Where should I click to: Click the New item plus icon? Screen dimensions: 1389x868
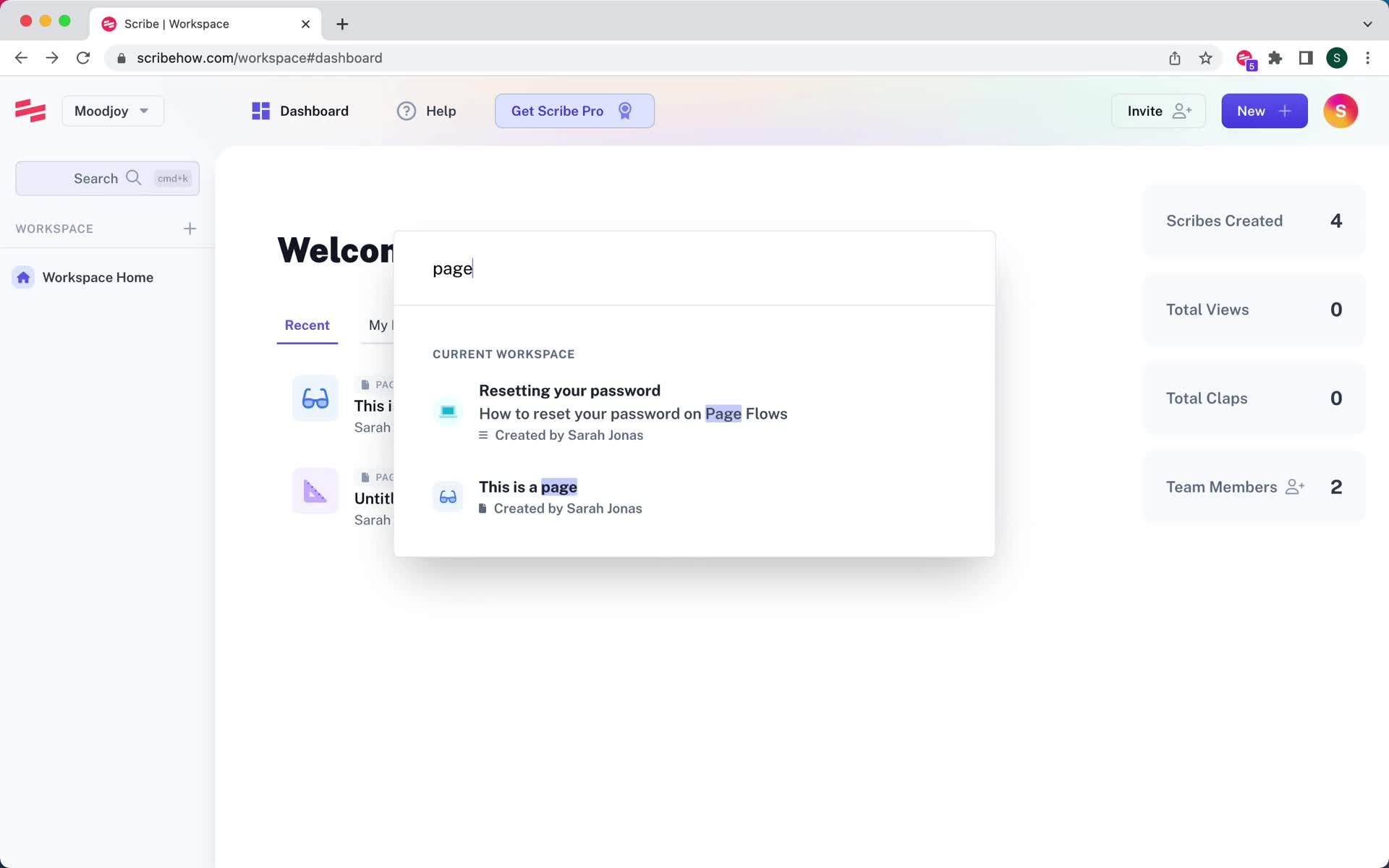[x=1285, y=111]
